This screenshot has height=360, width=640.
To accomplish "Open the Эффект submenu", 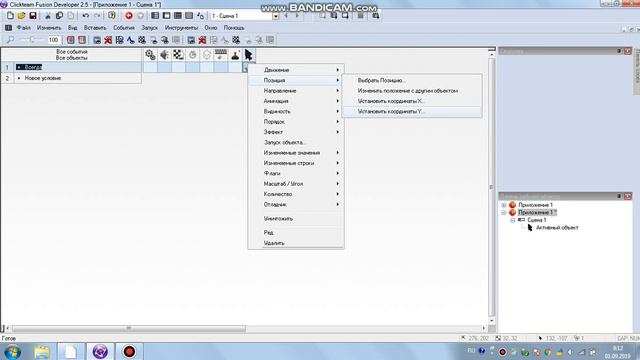I will [x=296, y=132].
